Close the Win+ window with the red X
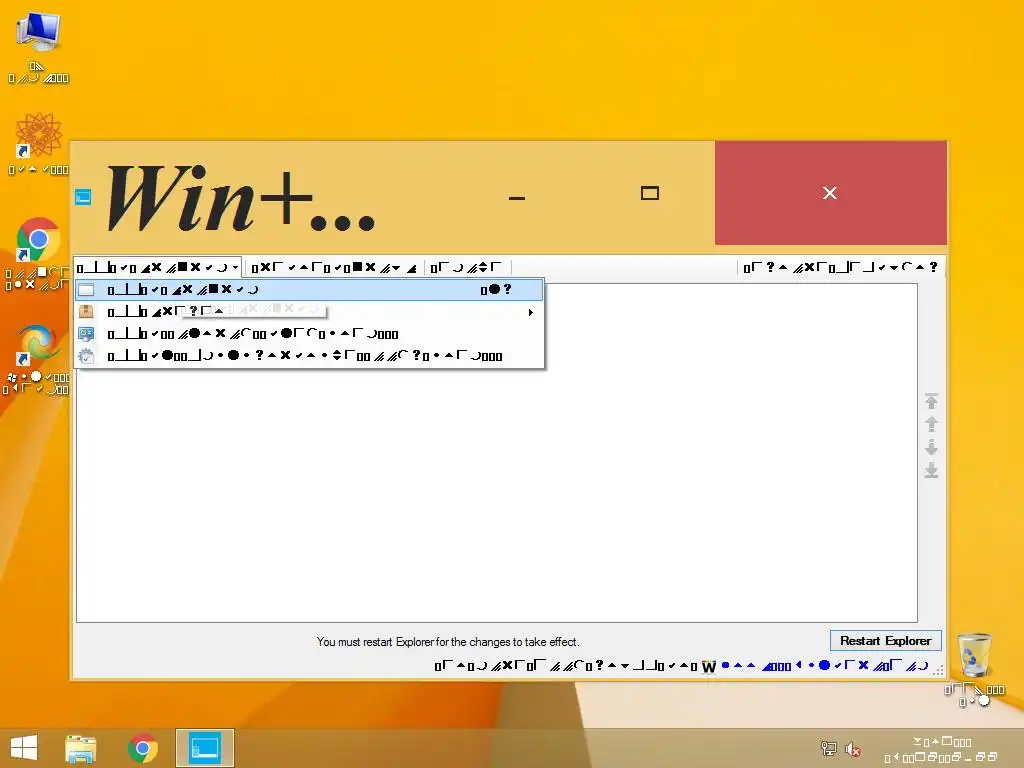This screenshot has width=1024, height=768. coord(830,193)
